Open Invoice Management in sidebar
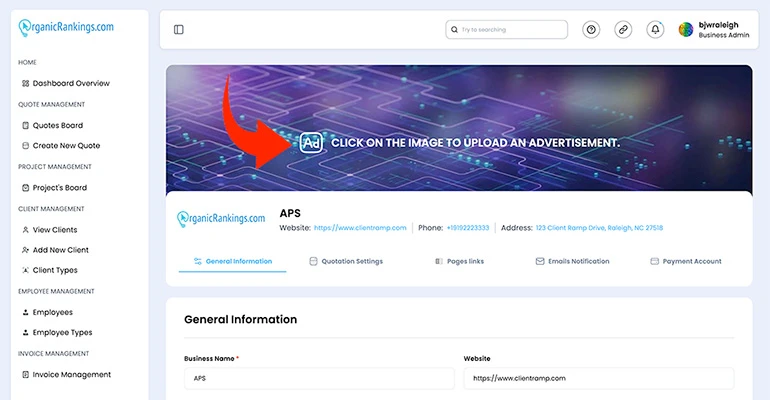The height and width of the screenshot is (400, 770). point(71,374)
